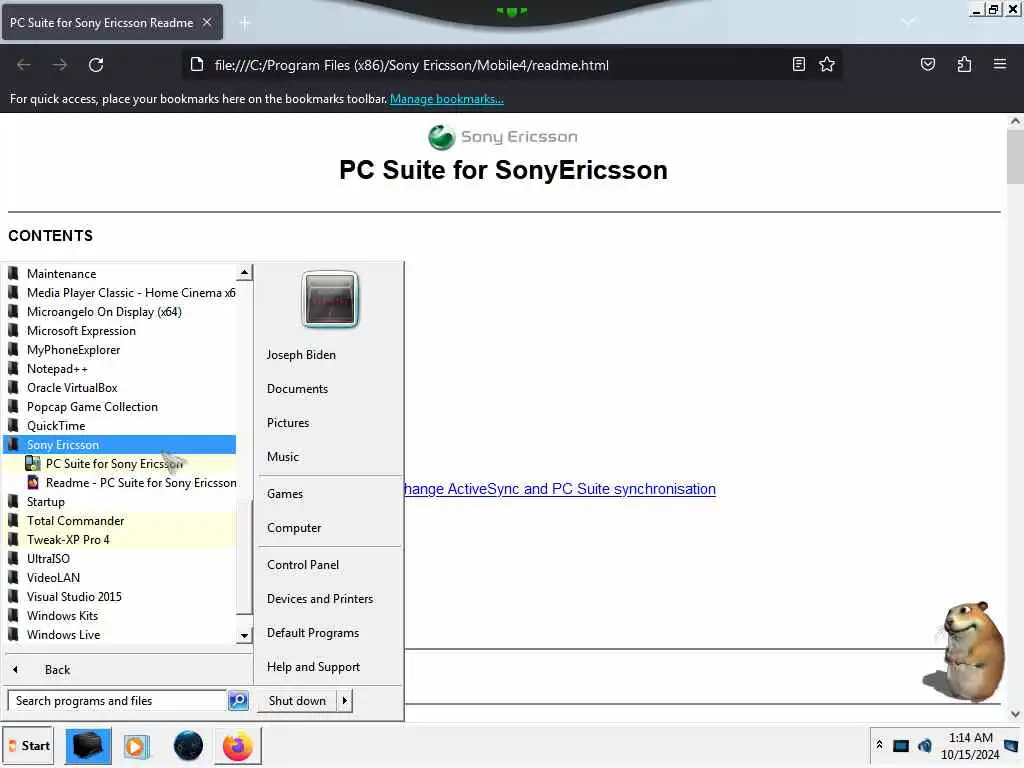Open the Shut down options arrow

click(344, 701)
